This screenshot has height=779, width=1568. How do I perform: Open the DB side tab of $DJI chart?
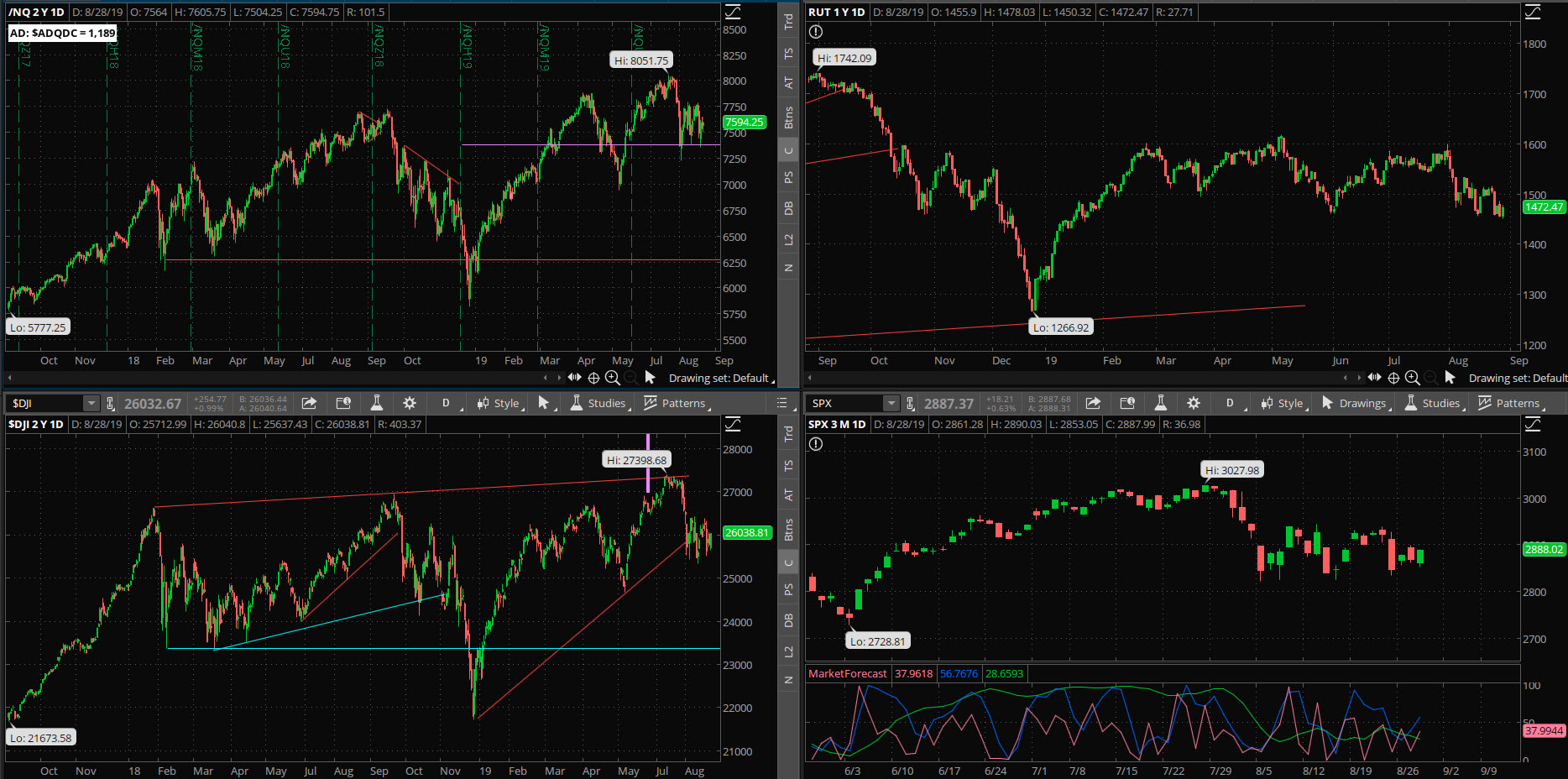pyautogui.click(x=788, y=620)
